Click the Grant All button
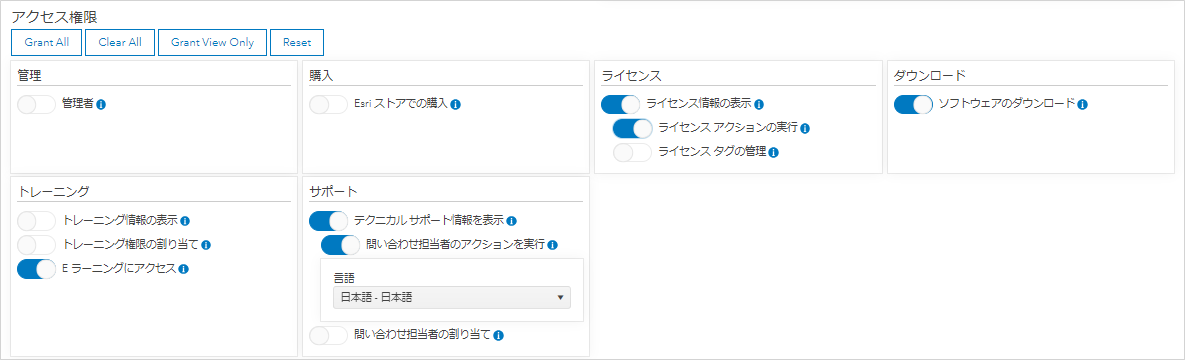The height and width of the screenshot is (360, 1185). pyautogui.click(x=47, y=42)
